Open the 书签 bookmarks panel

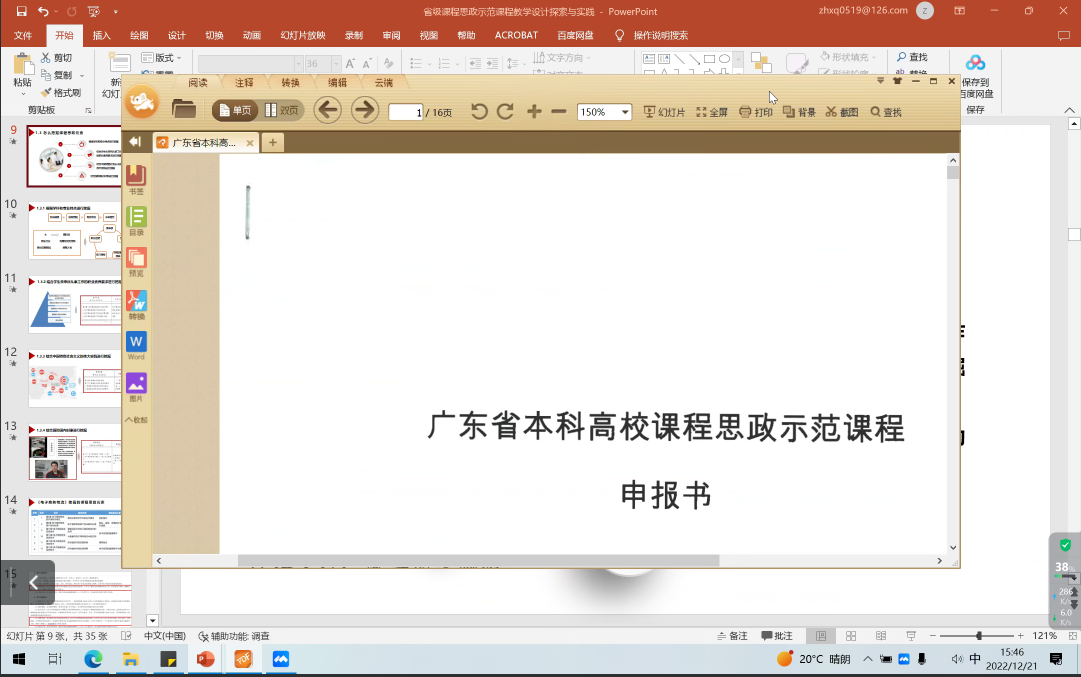click(x=136, y=177)
